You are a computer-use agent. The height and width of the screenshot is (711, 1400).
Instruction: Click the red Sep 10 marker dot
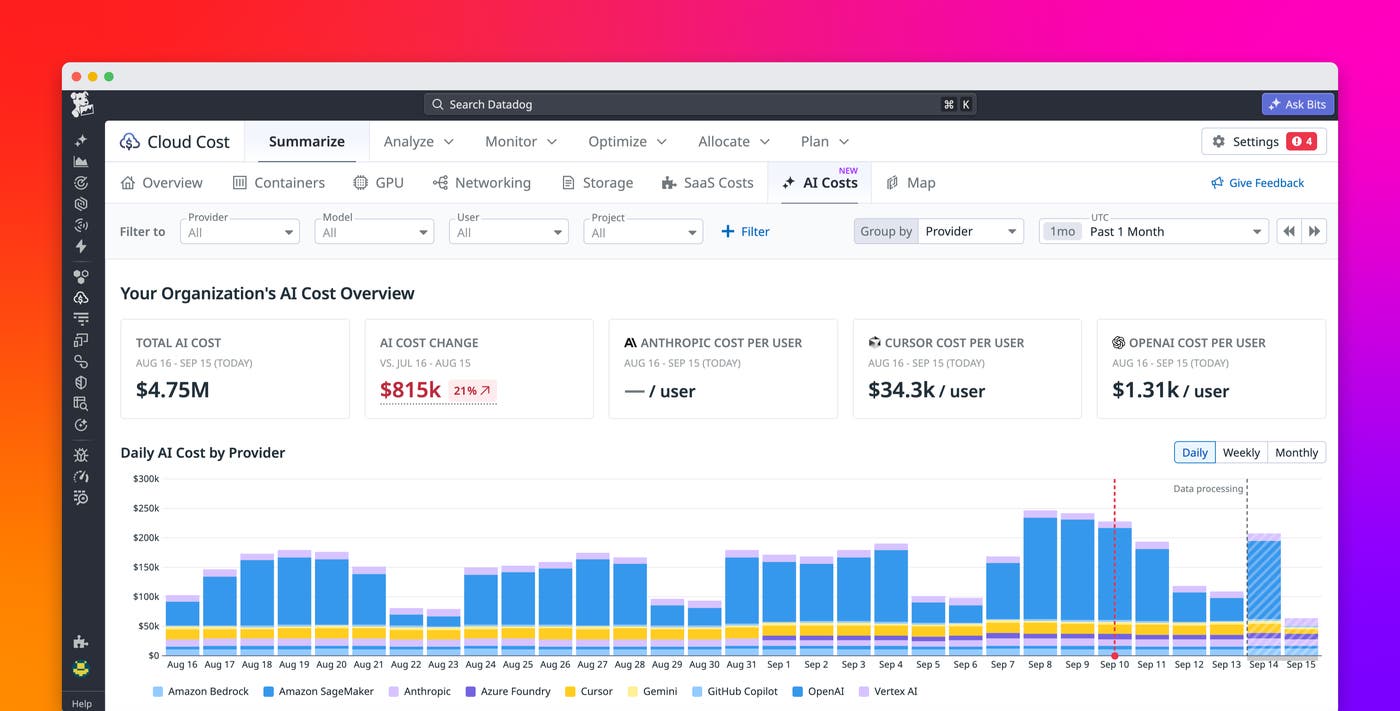tap(1115, 655)
